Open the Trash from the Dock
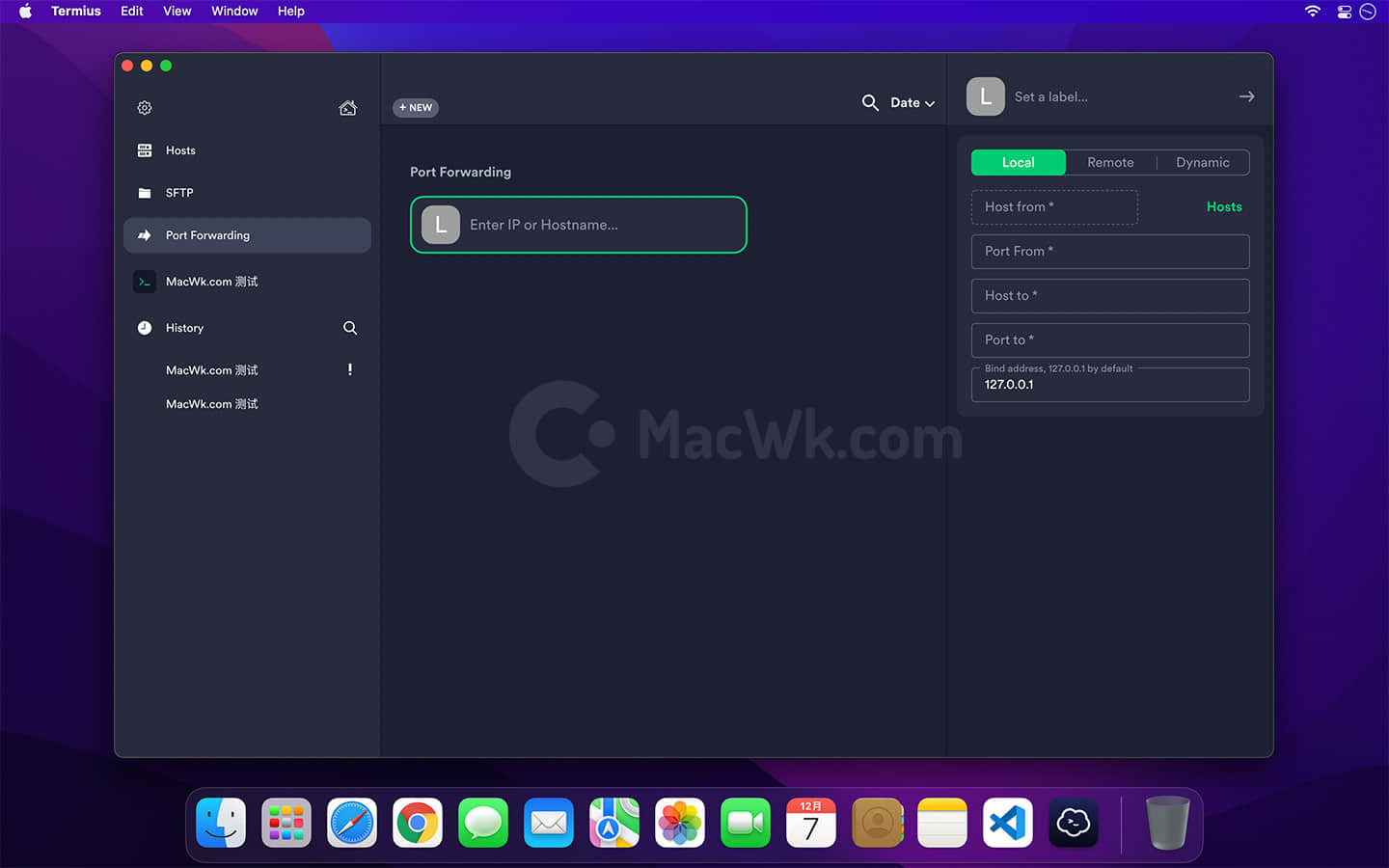The width and height of the screenshot is (1389, 868). coord(1167,823)
